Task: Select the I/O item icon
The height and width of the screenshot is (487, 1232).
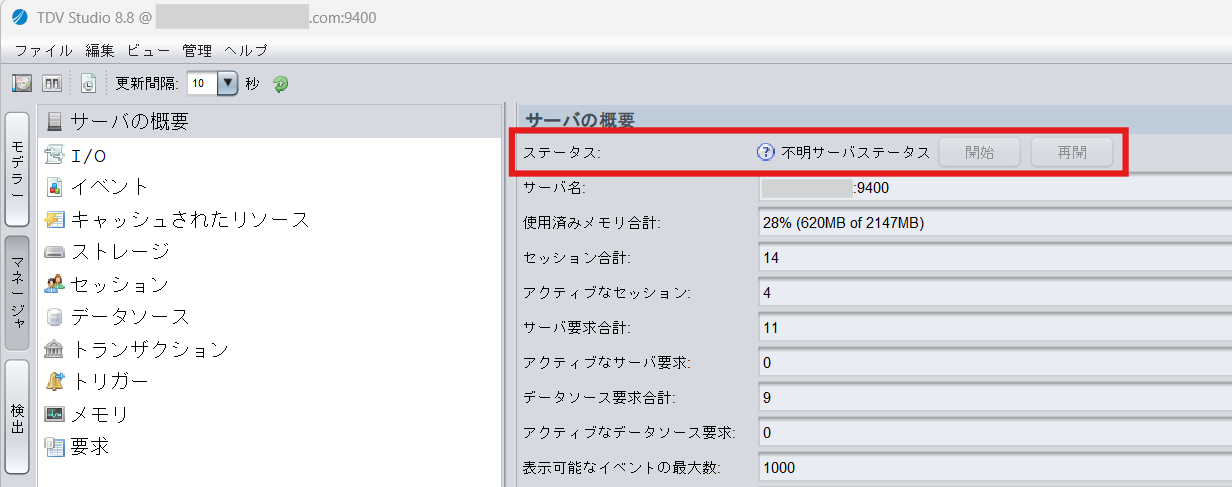Action: pyautogui.click(x=55, y=155)
